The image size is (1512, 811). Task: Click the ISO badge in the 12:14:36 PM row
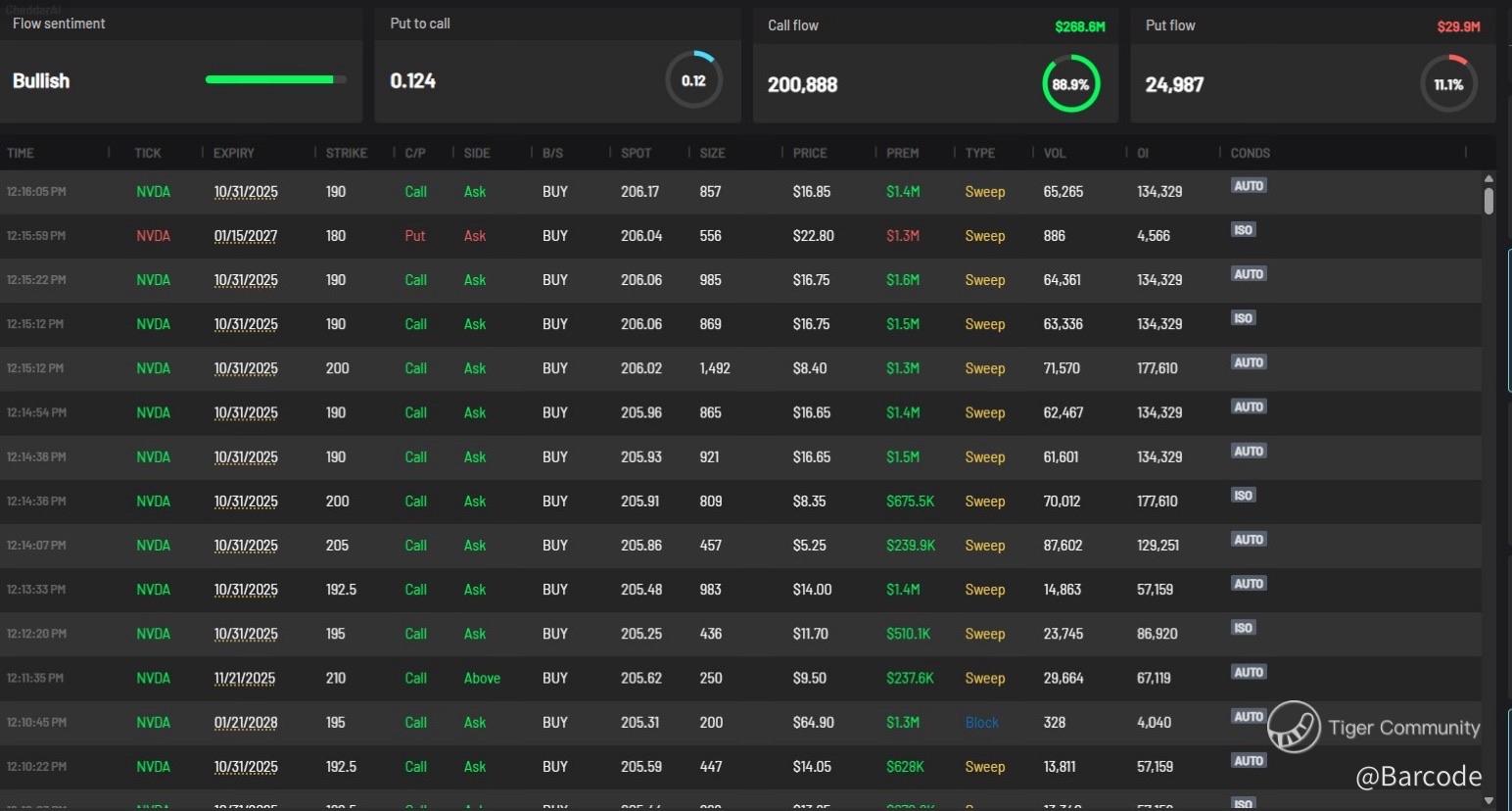point(1244,495)
